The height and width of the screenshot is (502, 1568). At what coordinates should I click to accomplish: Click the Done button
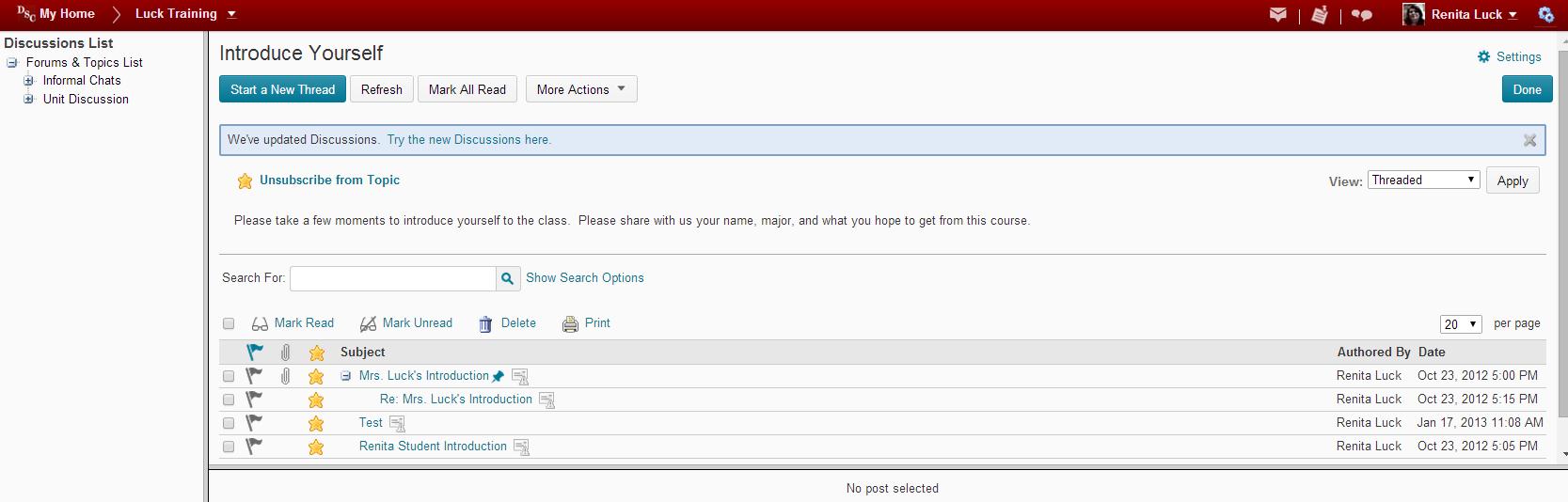(x=1527, y=89)
